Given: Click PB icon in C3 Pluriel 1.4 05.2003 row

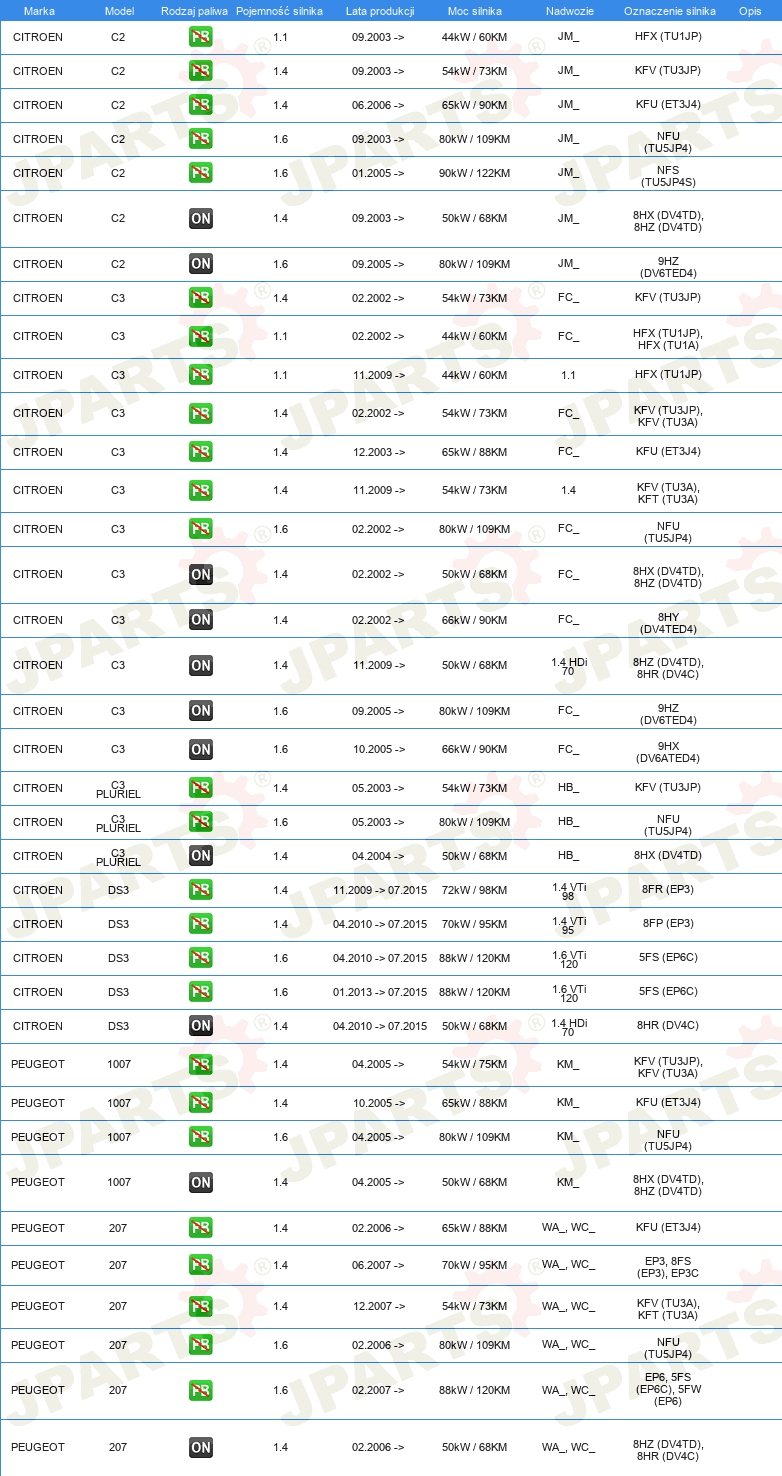Looking at the screenshot, I should pos(201,788).
